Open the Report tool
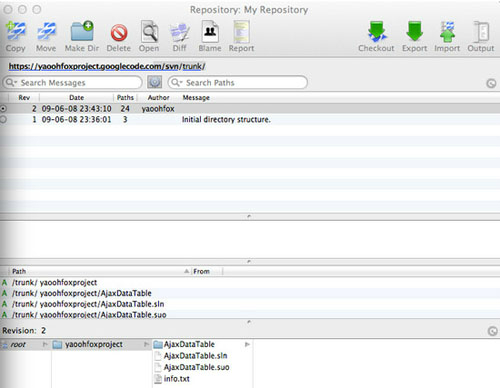 [x=241, y=32]
